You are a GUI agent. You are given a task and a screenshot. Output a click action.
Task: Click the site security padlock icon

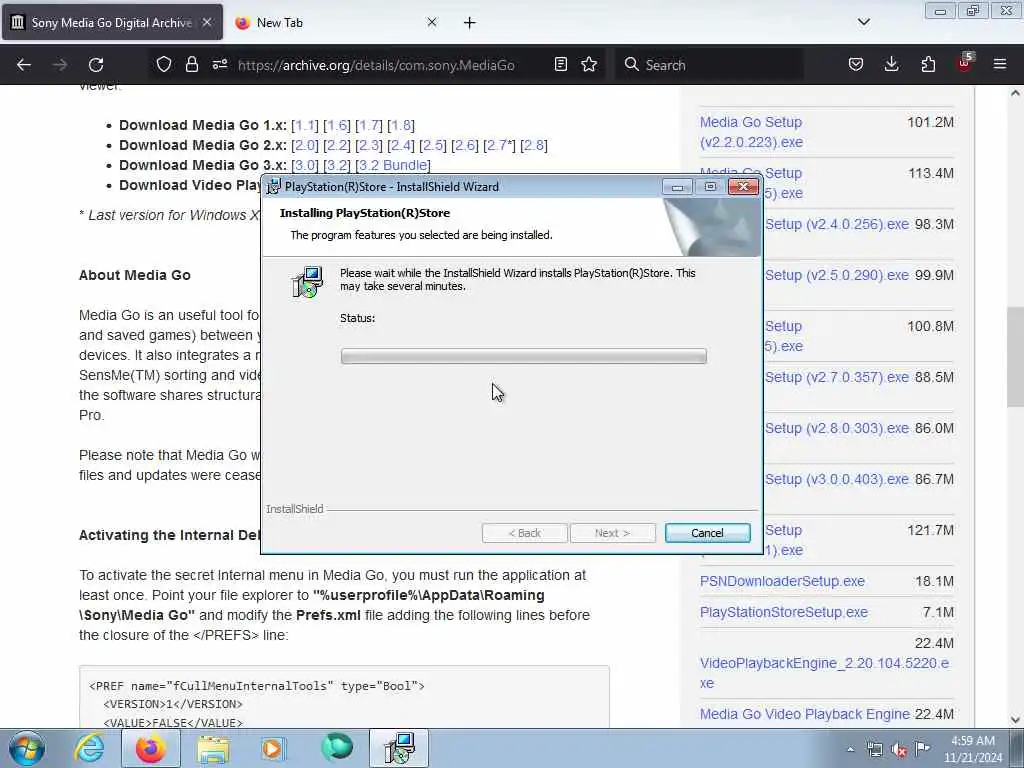tap(191, 64)
